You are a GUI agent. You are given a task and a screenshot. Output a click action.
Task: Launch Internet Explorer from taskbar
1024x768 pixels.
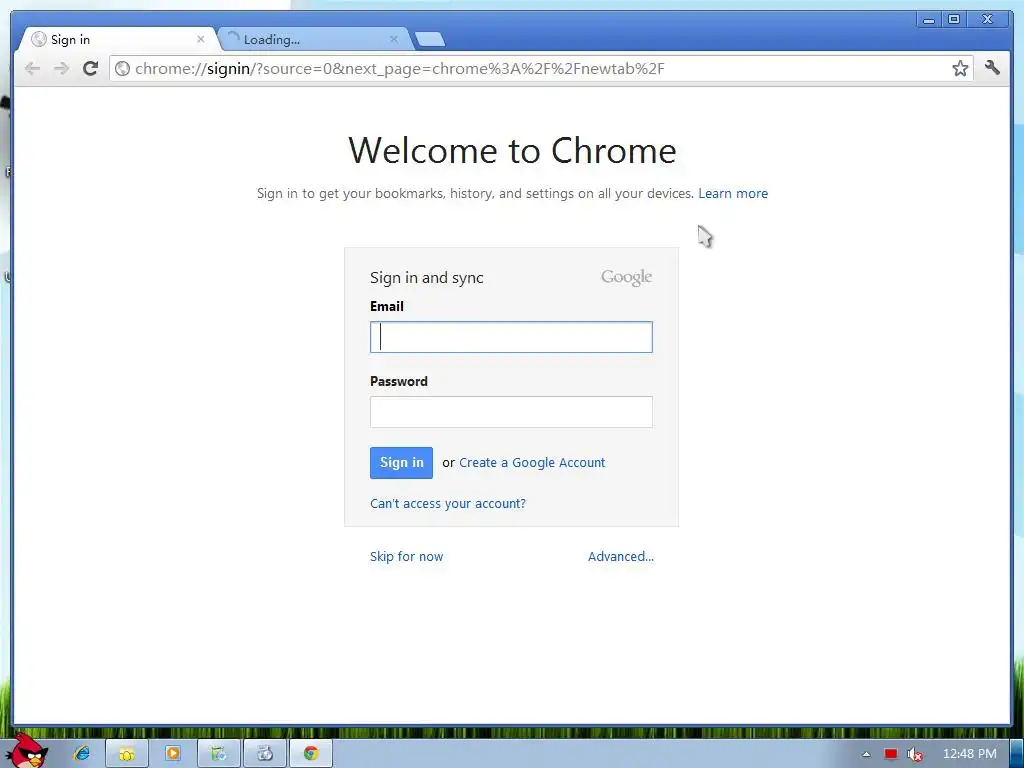click(82, 754)
